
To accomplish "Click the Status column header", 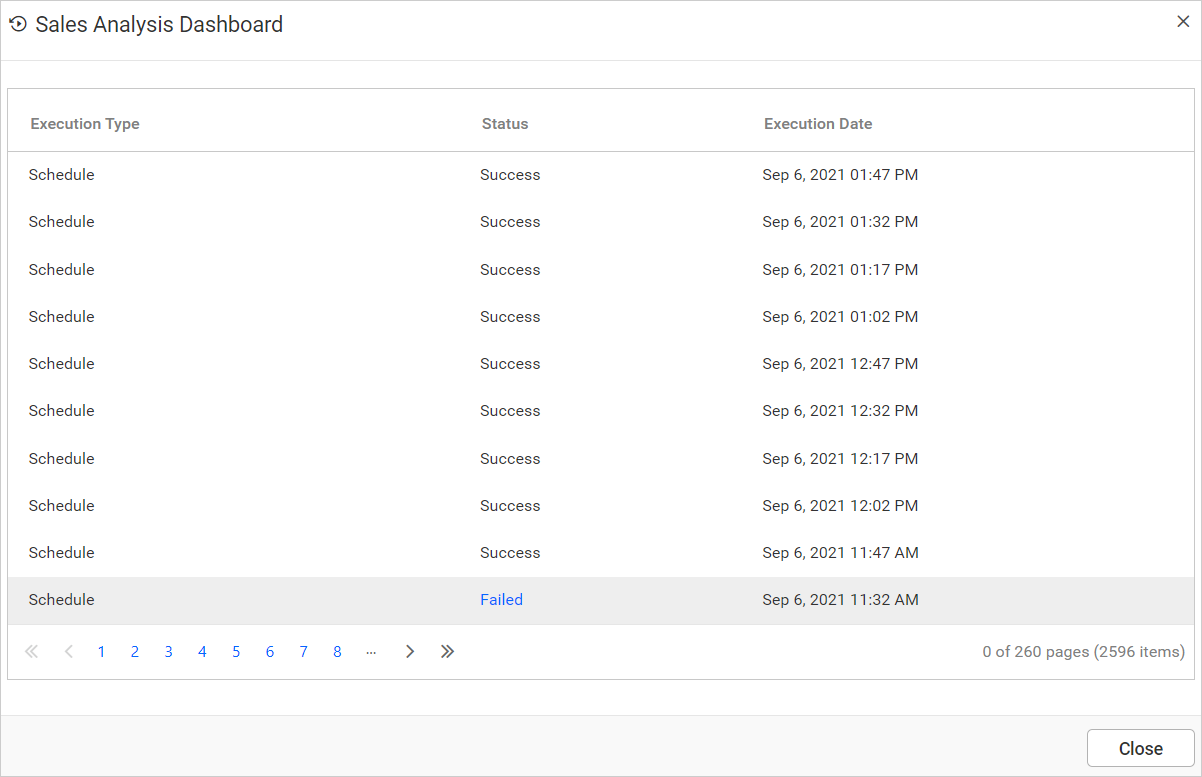I will coord(505,124).
